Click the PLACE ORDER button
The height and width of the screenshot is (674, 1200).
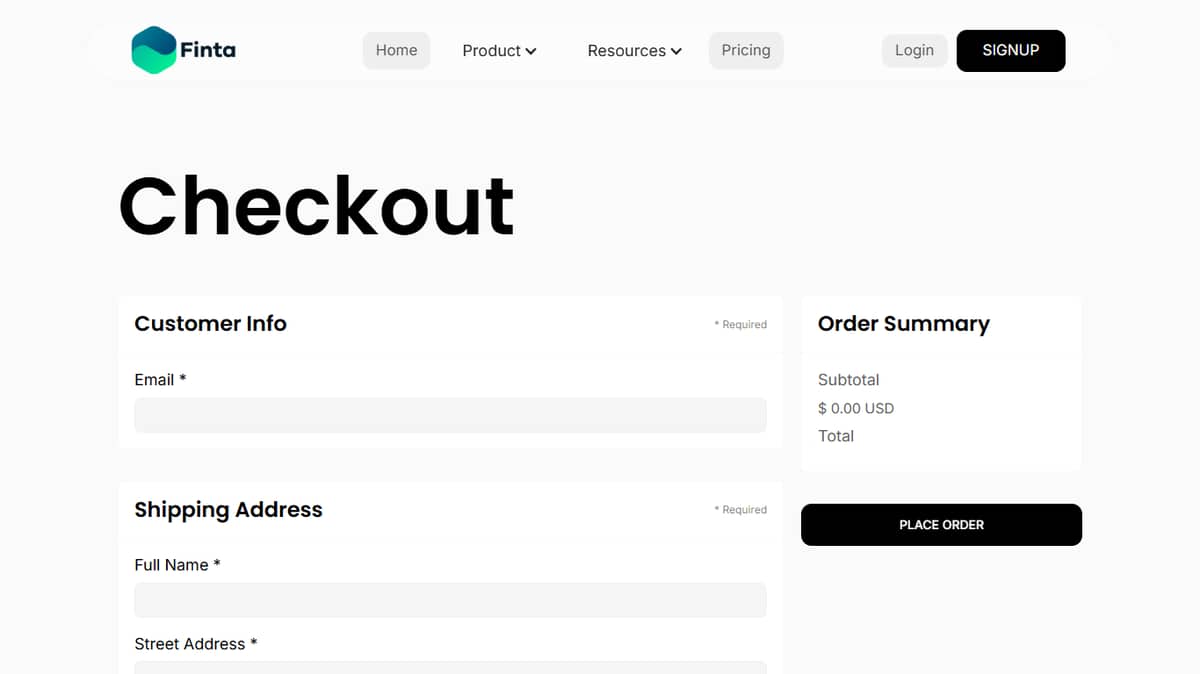pyautogui.click(x=941, y=524)
